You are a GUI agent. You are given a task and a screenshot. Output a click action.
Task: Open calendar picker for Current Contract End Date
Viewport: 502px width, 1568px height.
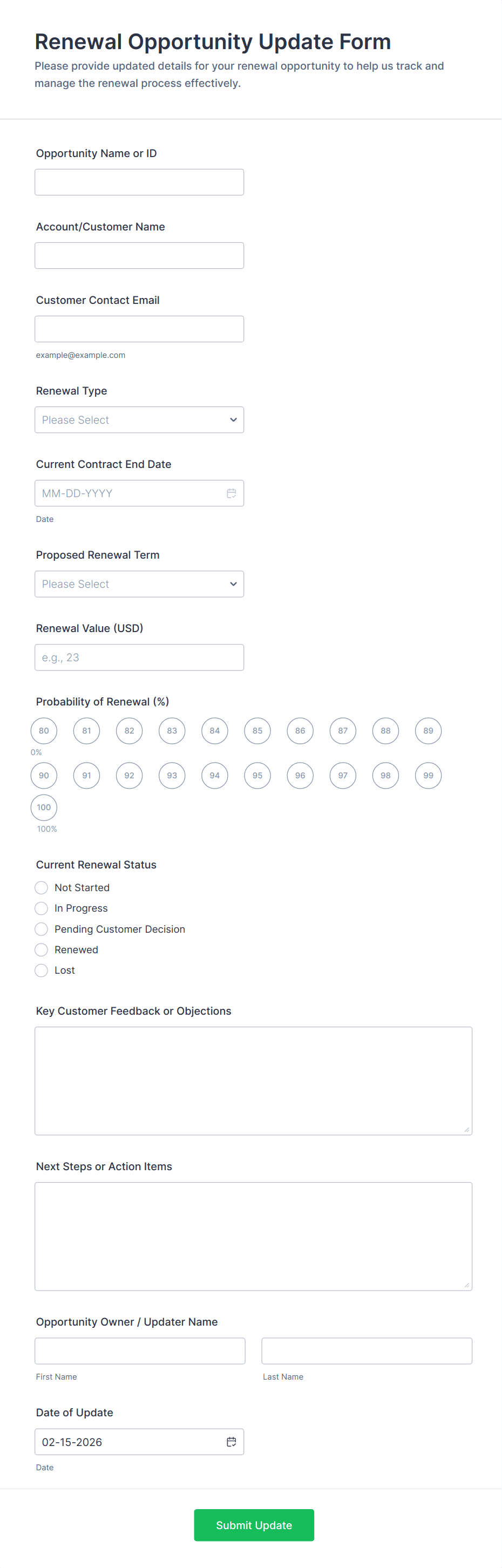231,494
